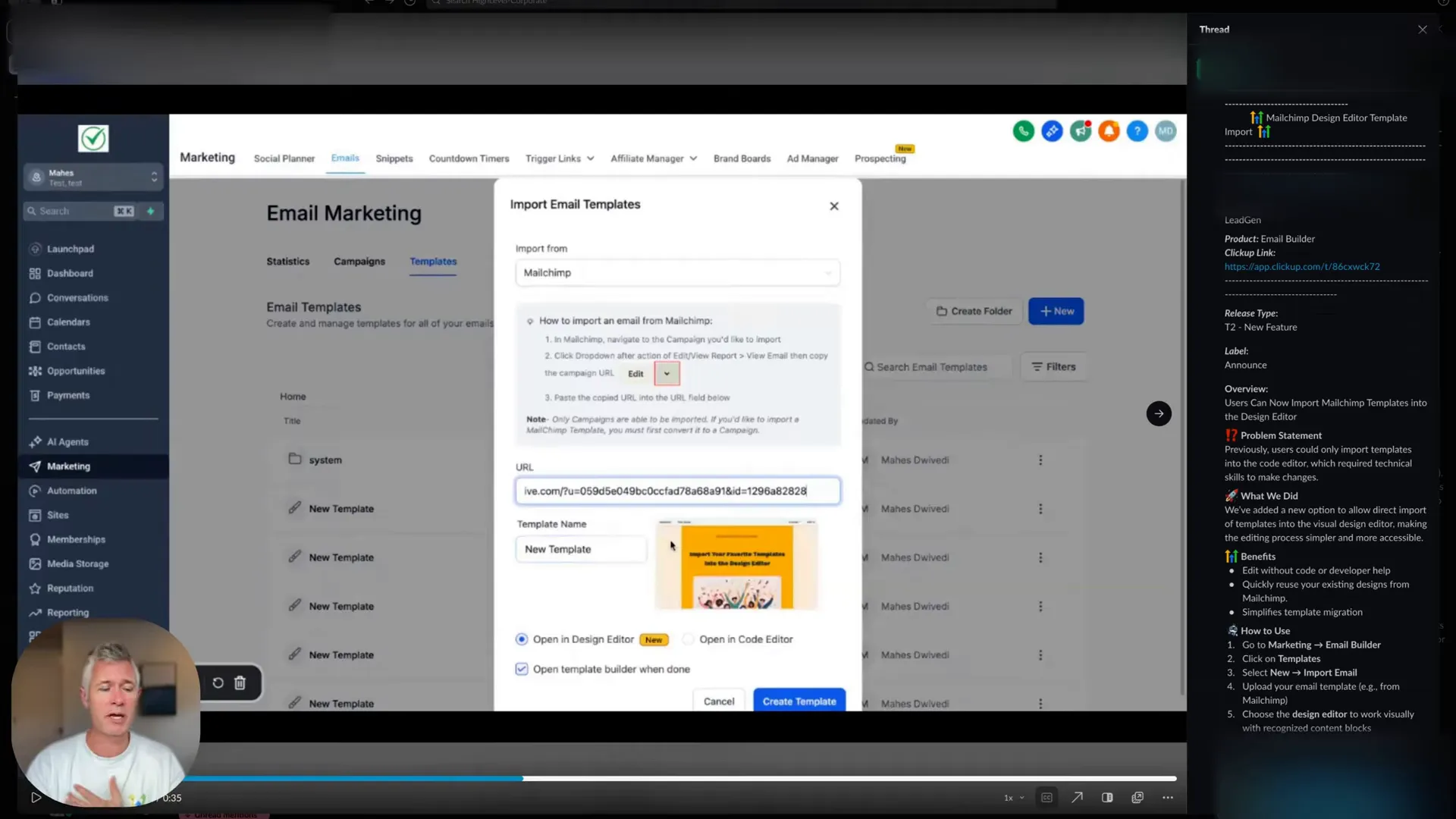Screen dimensions: 1456x819
Task: Go to the Brand Boards tab
Action: coord(742,158)
